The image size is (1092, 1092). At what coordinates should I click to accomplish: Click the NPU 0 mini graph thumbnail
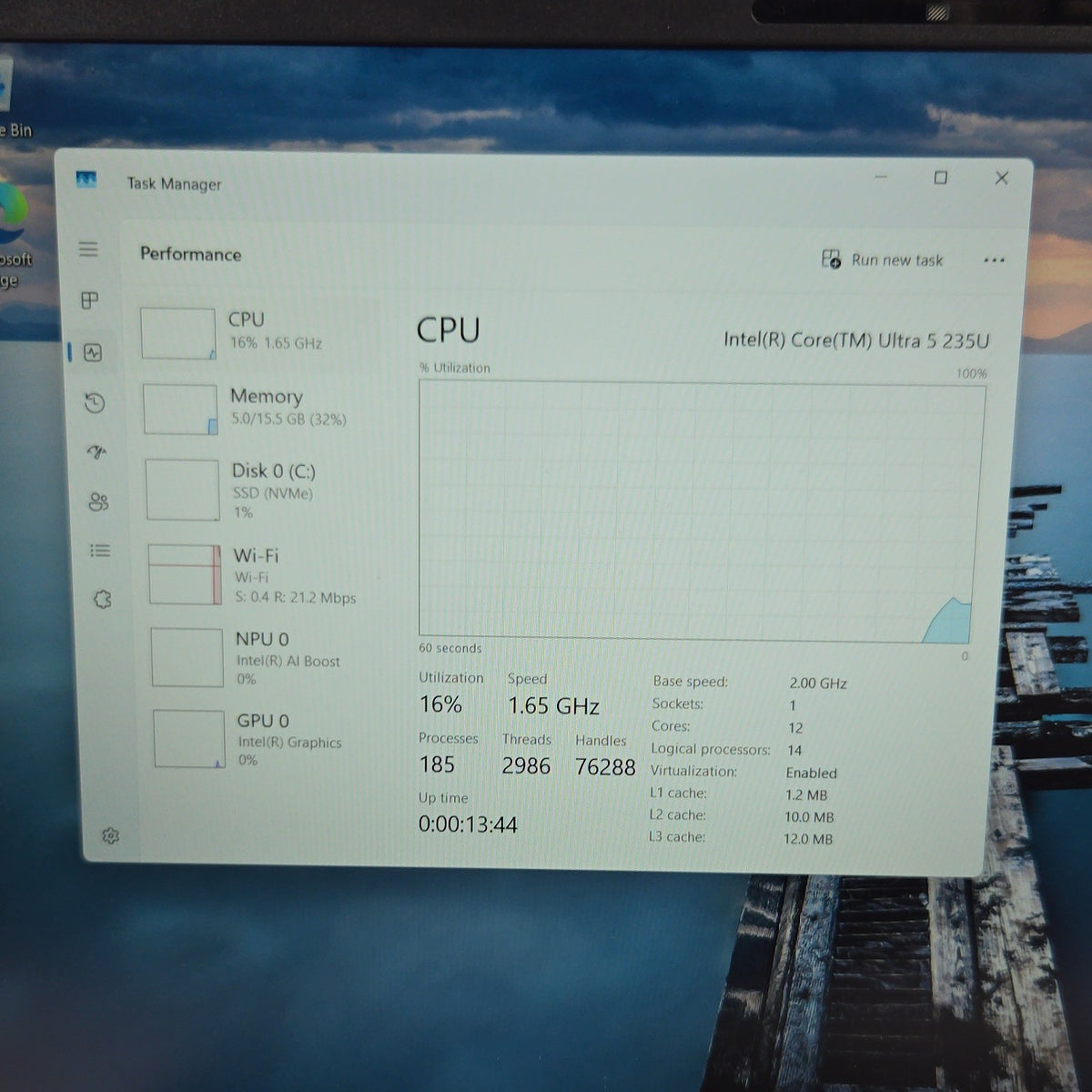(x=187, y=657)
